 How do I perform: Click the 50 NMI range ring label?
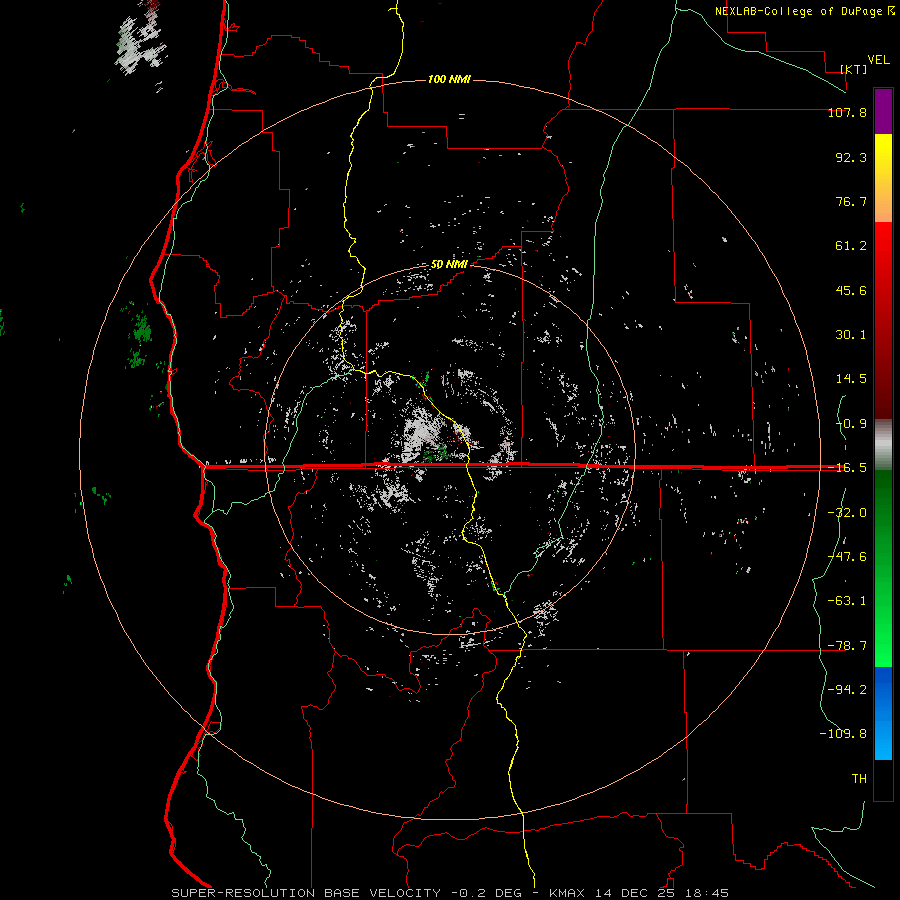pyautogui.click(x=449, y=265)
